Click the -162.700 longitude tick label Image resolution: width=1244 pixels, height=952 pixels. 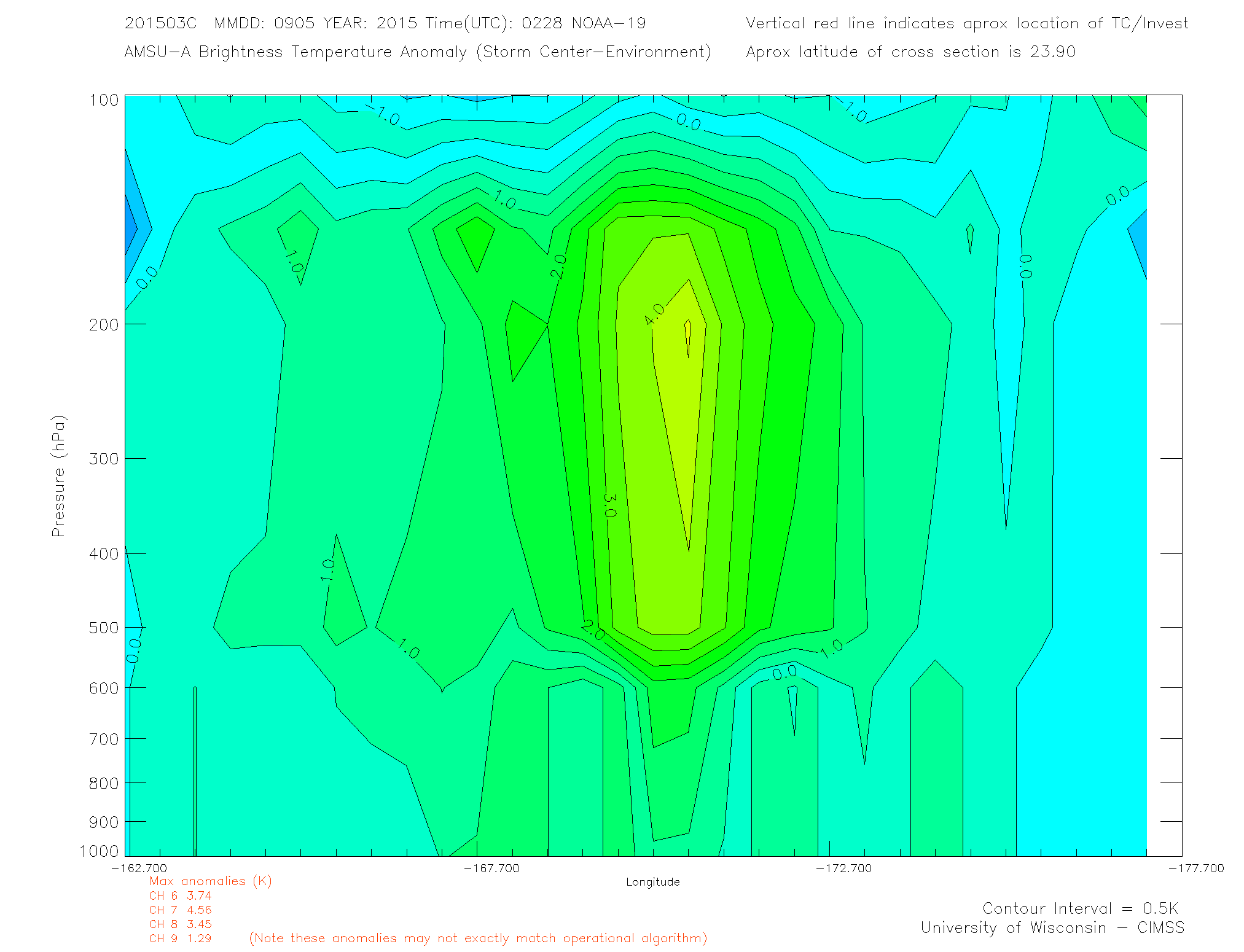[x=139, y=868]
